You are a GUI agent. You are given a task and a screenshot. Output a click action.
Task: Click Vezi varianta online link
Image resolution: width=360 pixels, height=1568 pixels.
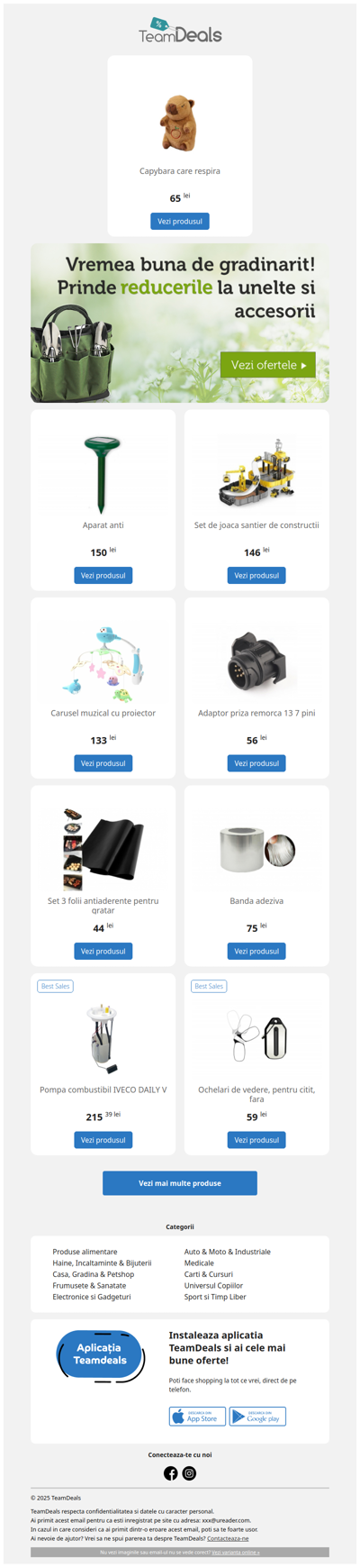tap(236, 1553)
